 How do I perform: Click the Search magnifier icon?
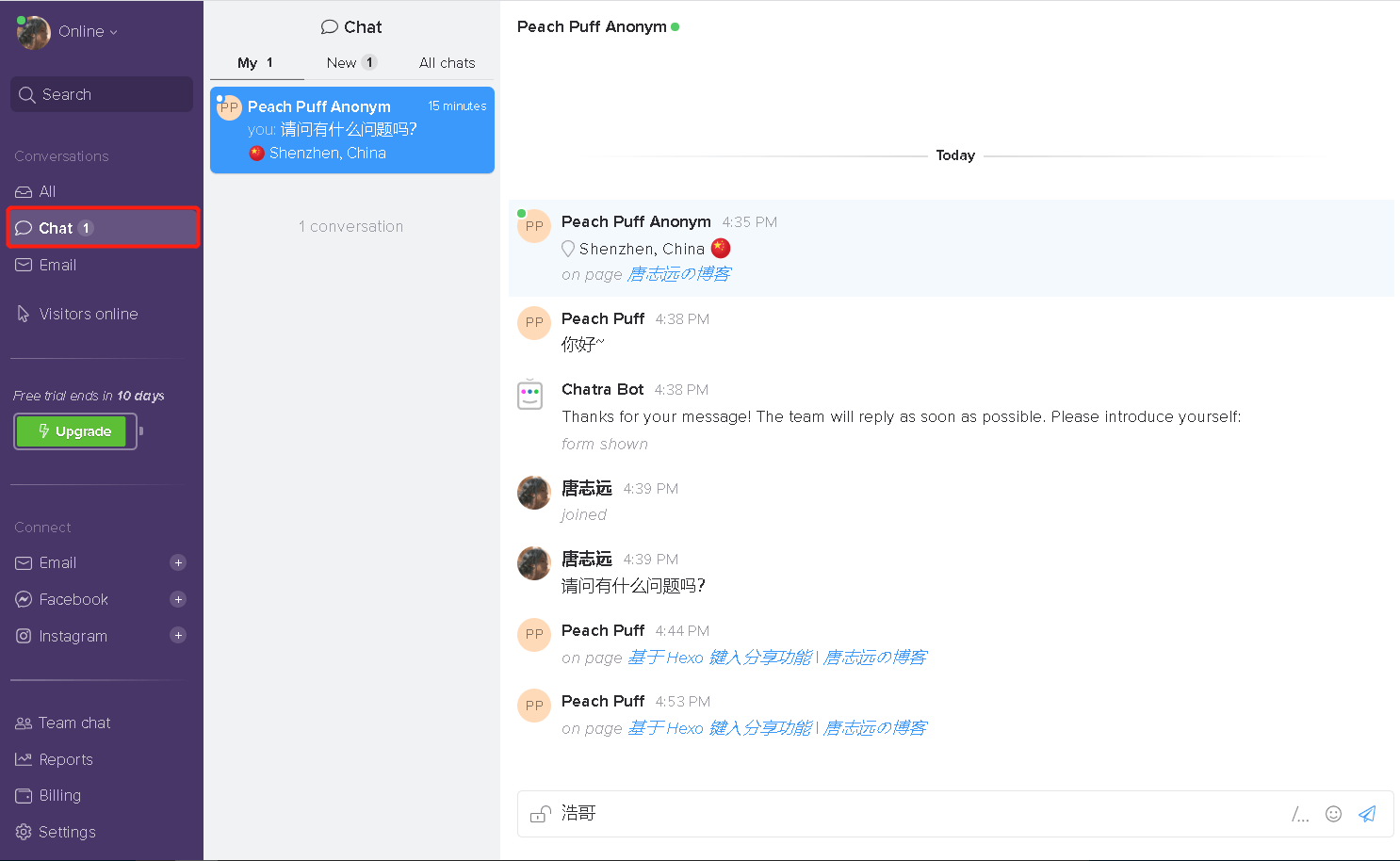point(26,94)
